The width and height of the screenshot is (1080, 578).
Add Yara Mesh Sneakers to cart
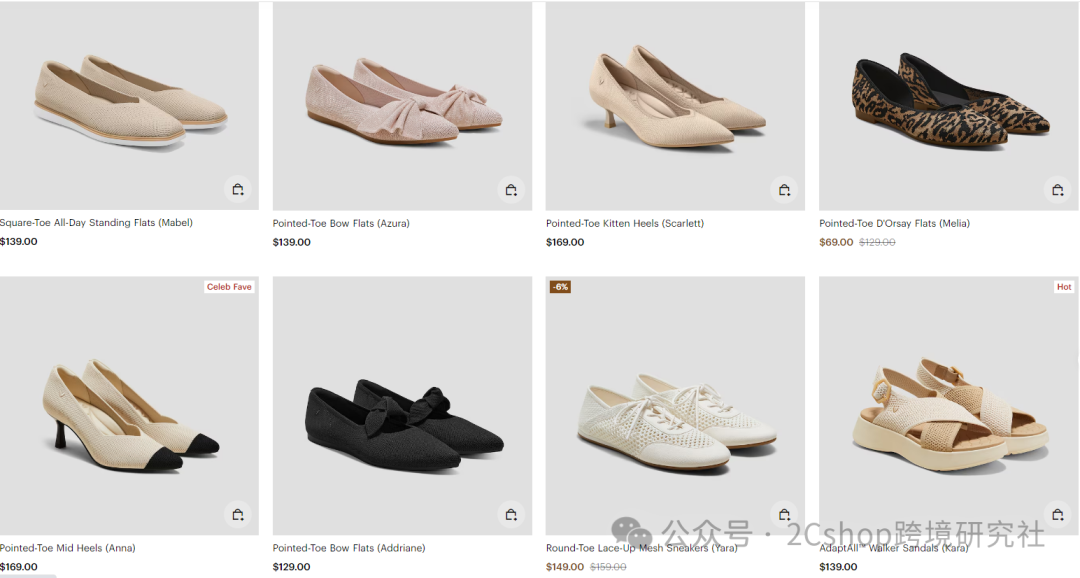click(x=784, y=514)
